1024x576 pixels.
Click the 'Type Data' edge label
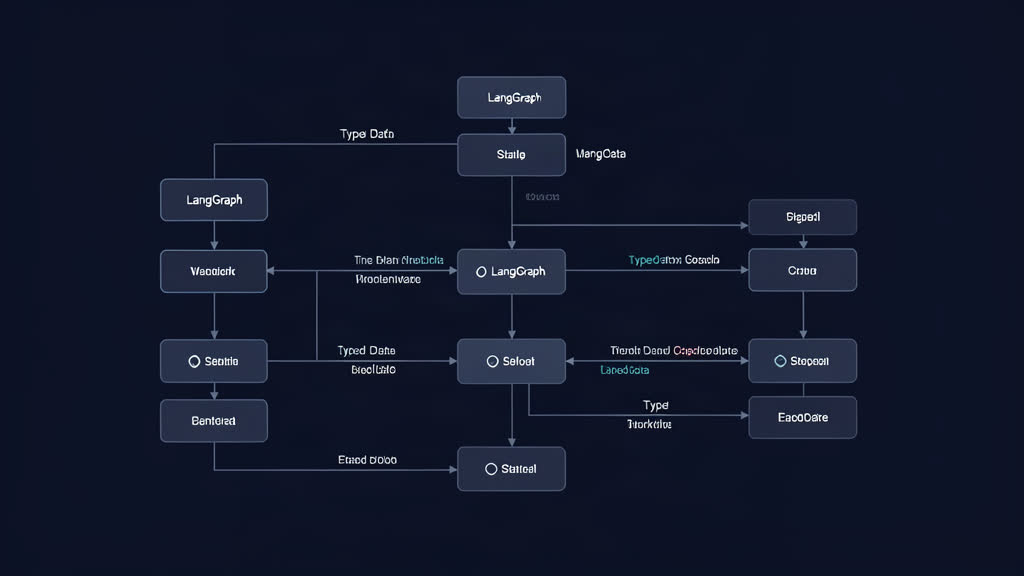click(366, 134)
